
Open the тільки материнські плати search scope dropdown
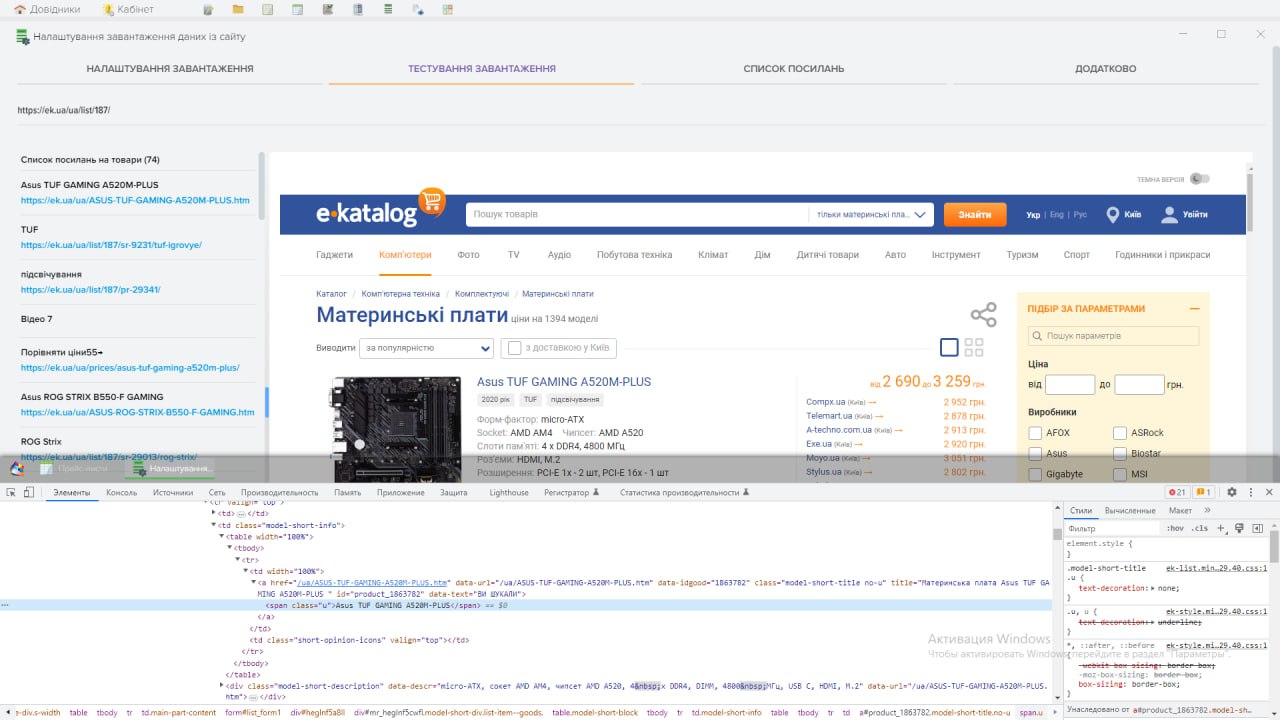870,215
